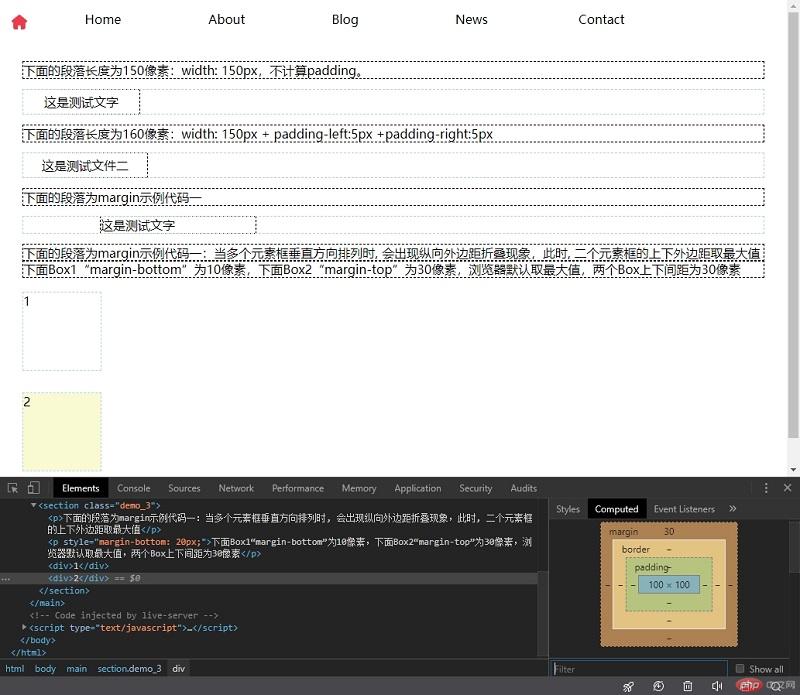
Task: Click the speaker volume icon in bottom bar
Action: click(717, 686)
